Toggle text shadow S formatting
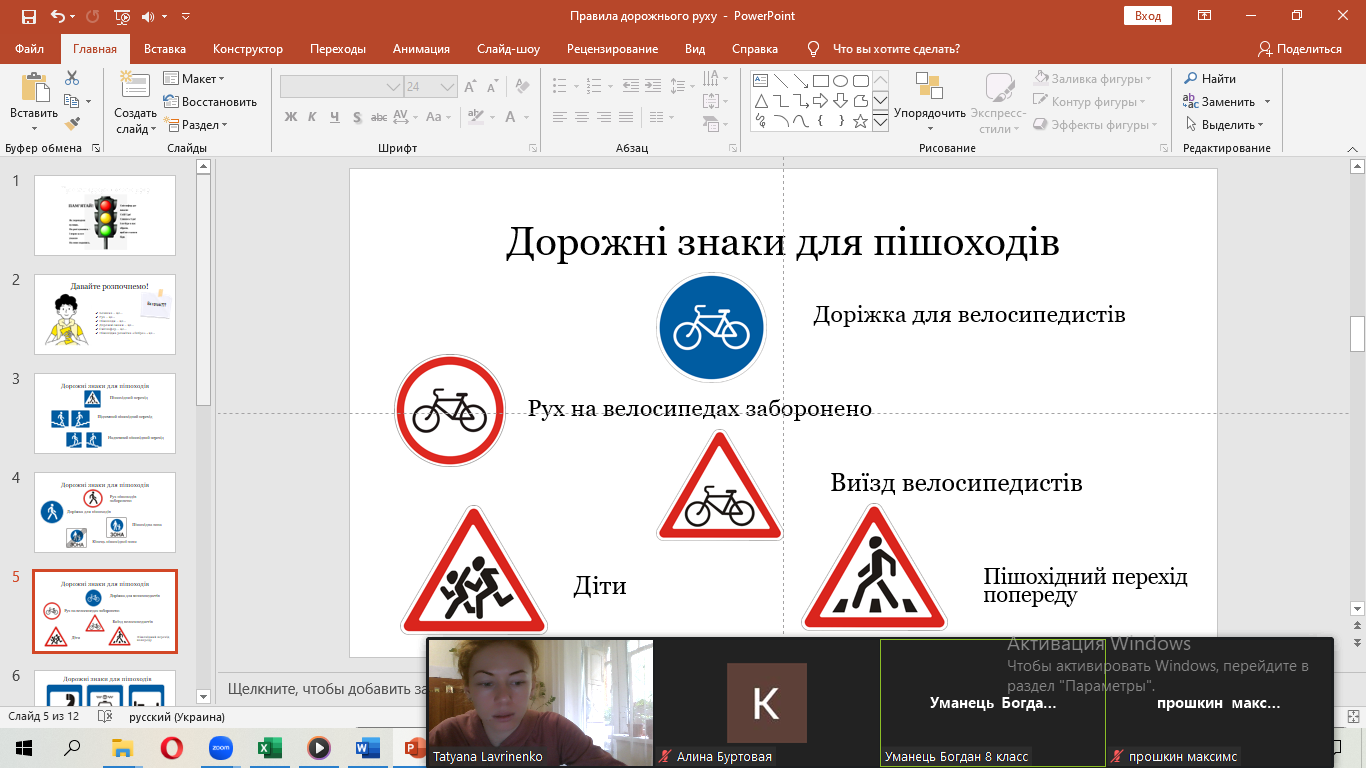The height and width of the screenshot is (768, 1366). (x=356, y=116)
